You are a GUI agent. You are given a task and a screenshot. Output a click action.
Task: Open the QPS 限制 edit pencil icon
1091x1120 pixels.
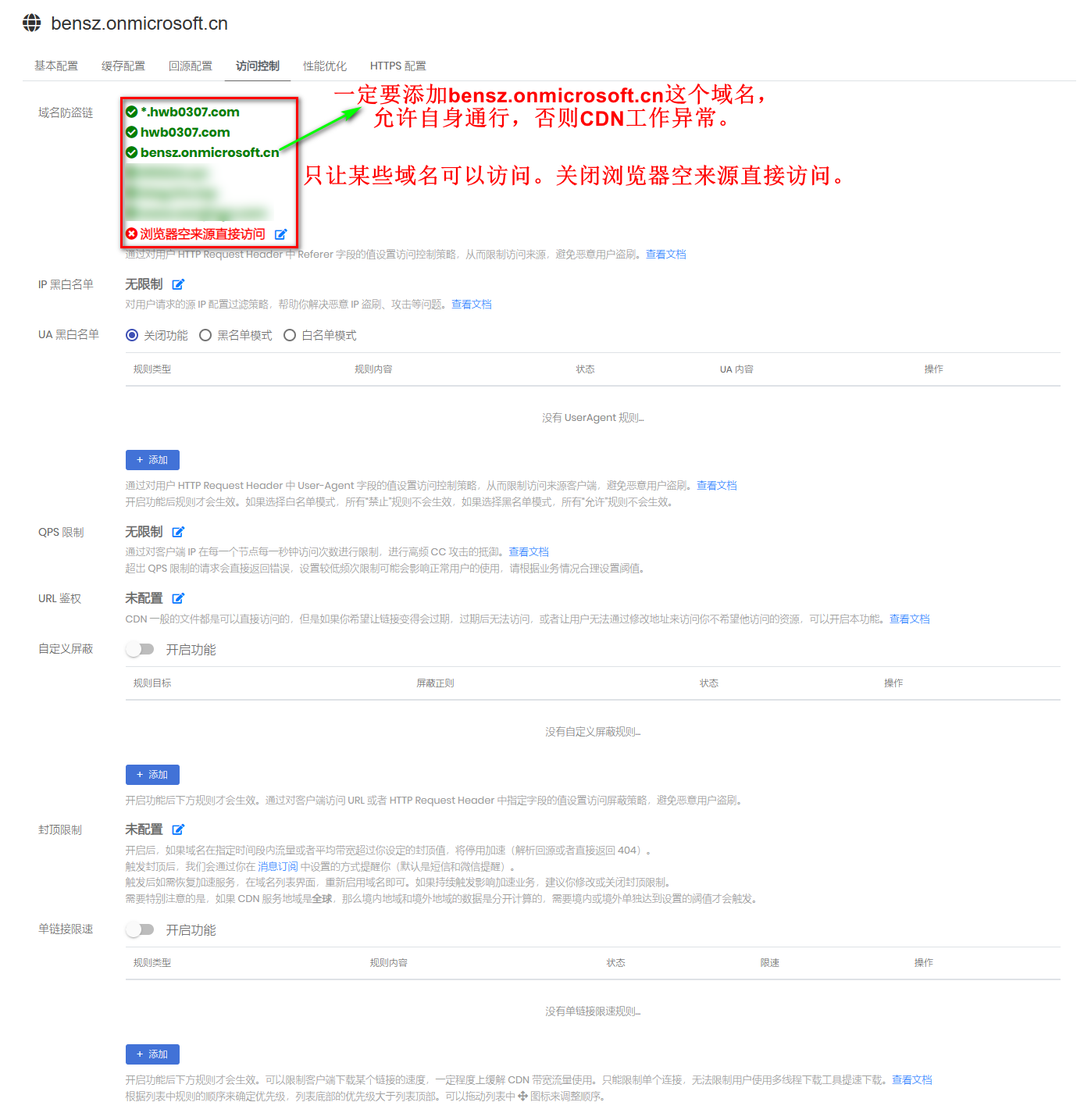click(x=178, y=532)
